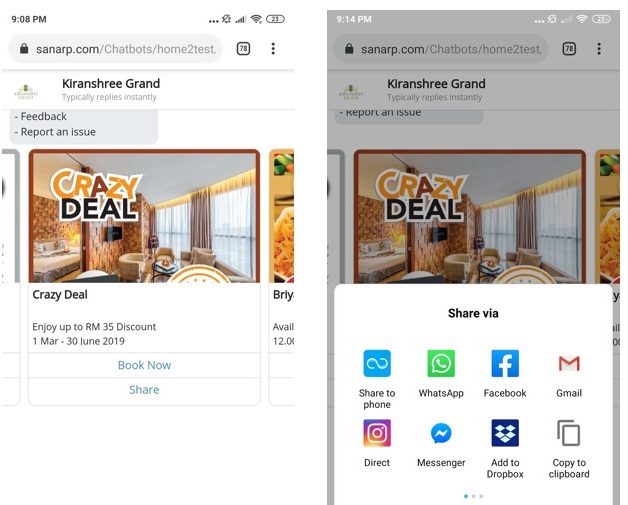Tap the tab count button in 9:14 PM screen
Image resolution: width=628 pixels, height=505 pixels.
568,49
